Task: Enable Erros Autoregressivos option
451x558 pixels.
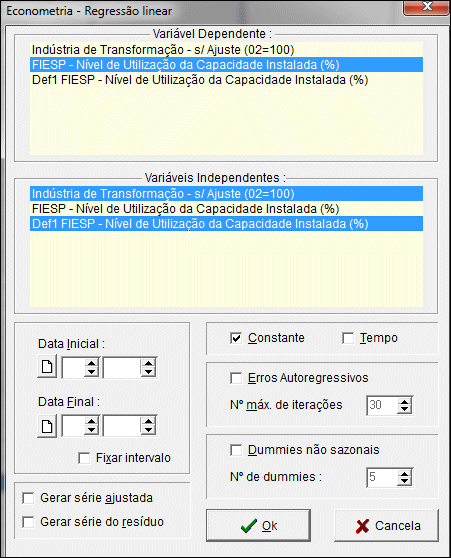Action: (x=236, y=378)
